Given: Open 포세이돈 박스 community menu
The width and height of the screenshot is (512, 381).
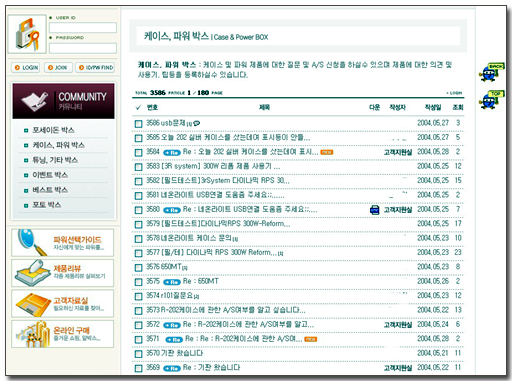Looking at the screenshot, I should [x=53, y=130].
